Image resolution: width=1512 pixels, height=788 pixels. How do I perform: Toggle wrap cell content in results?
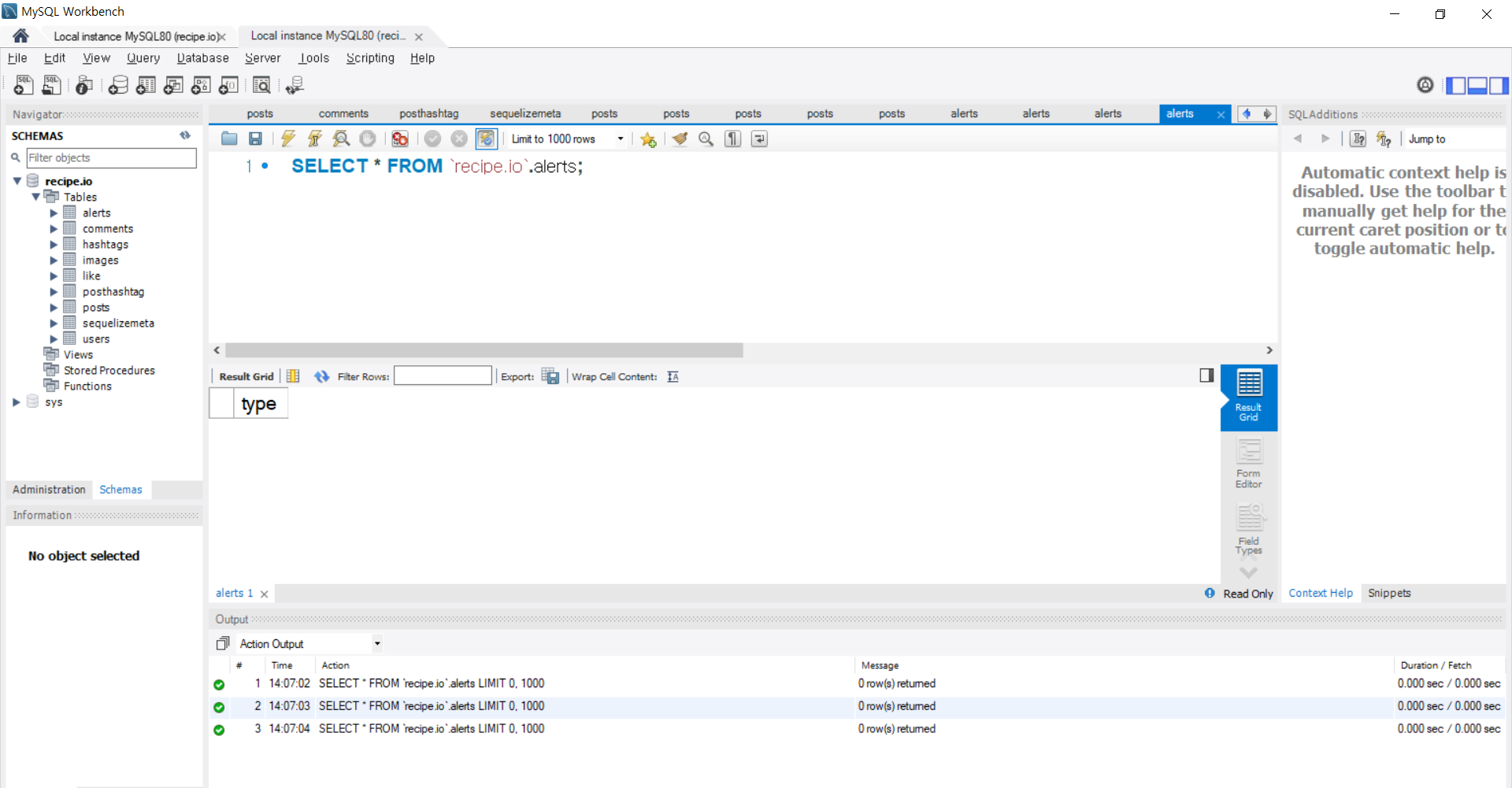point(673,377)
